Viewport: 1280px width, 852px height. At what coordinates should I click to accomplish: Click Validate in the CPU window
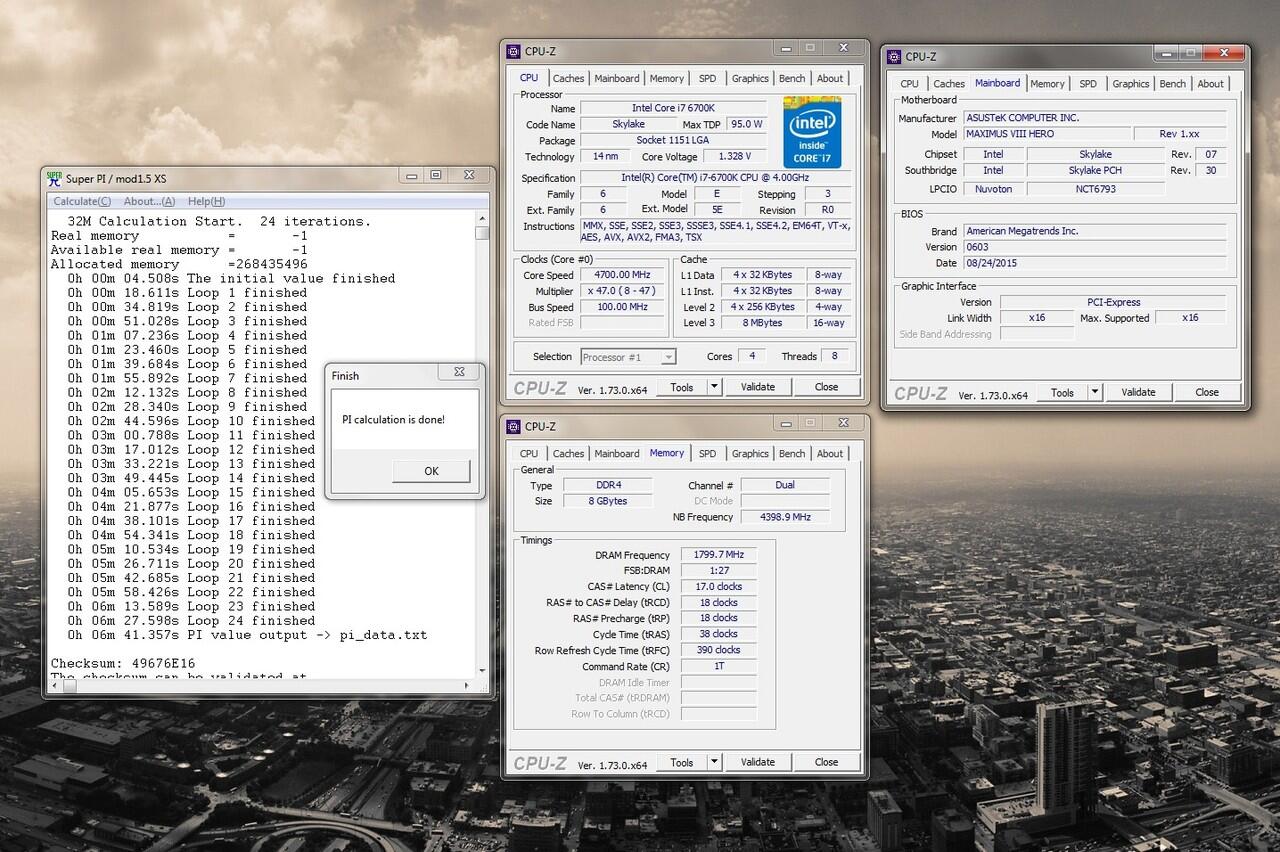pyautogui.click(x=757, y=387)
